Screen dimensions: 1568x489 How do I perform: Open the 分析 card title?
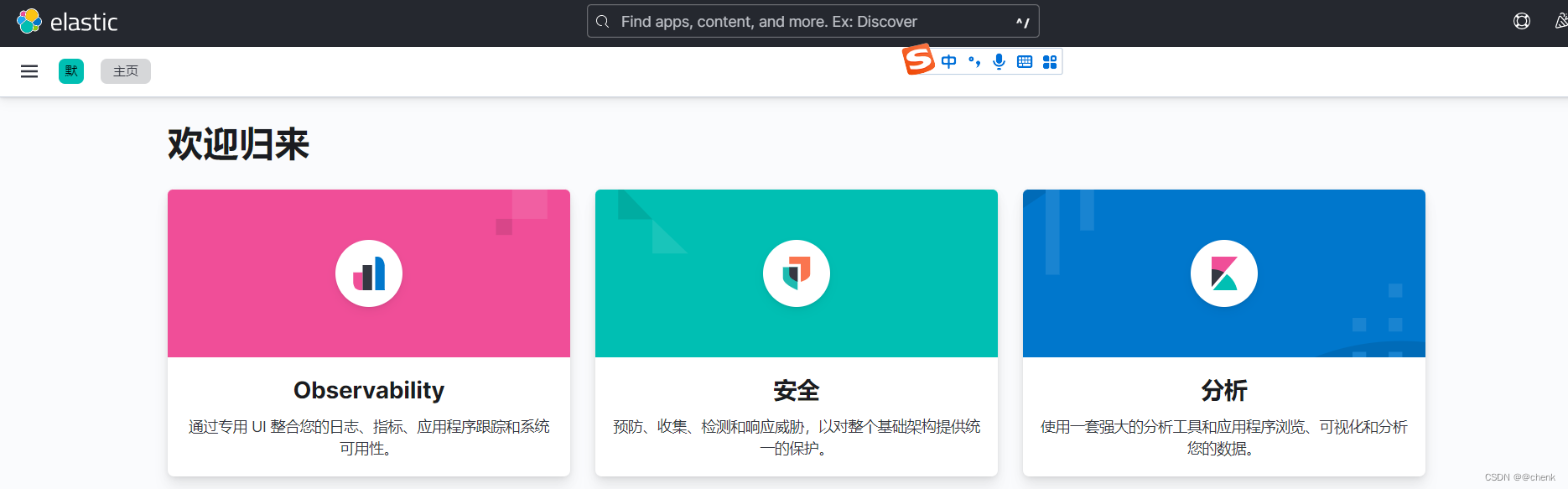(1224, 390)
